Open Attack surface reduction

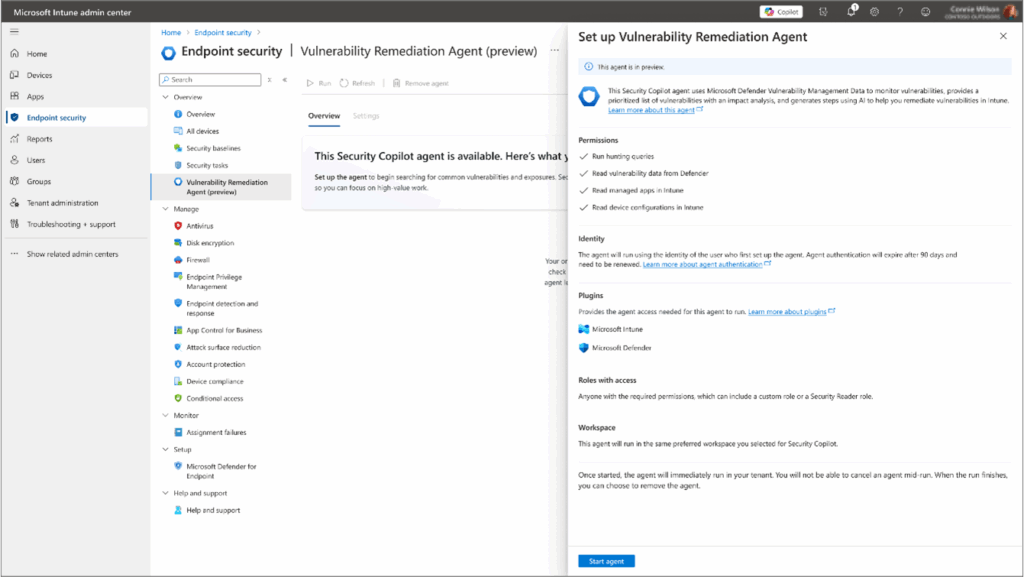[223, 347]
